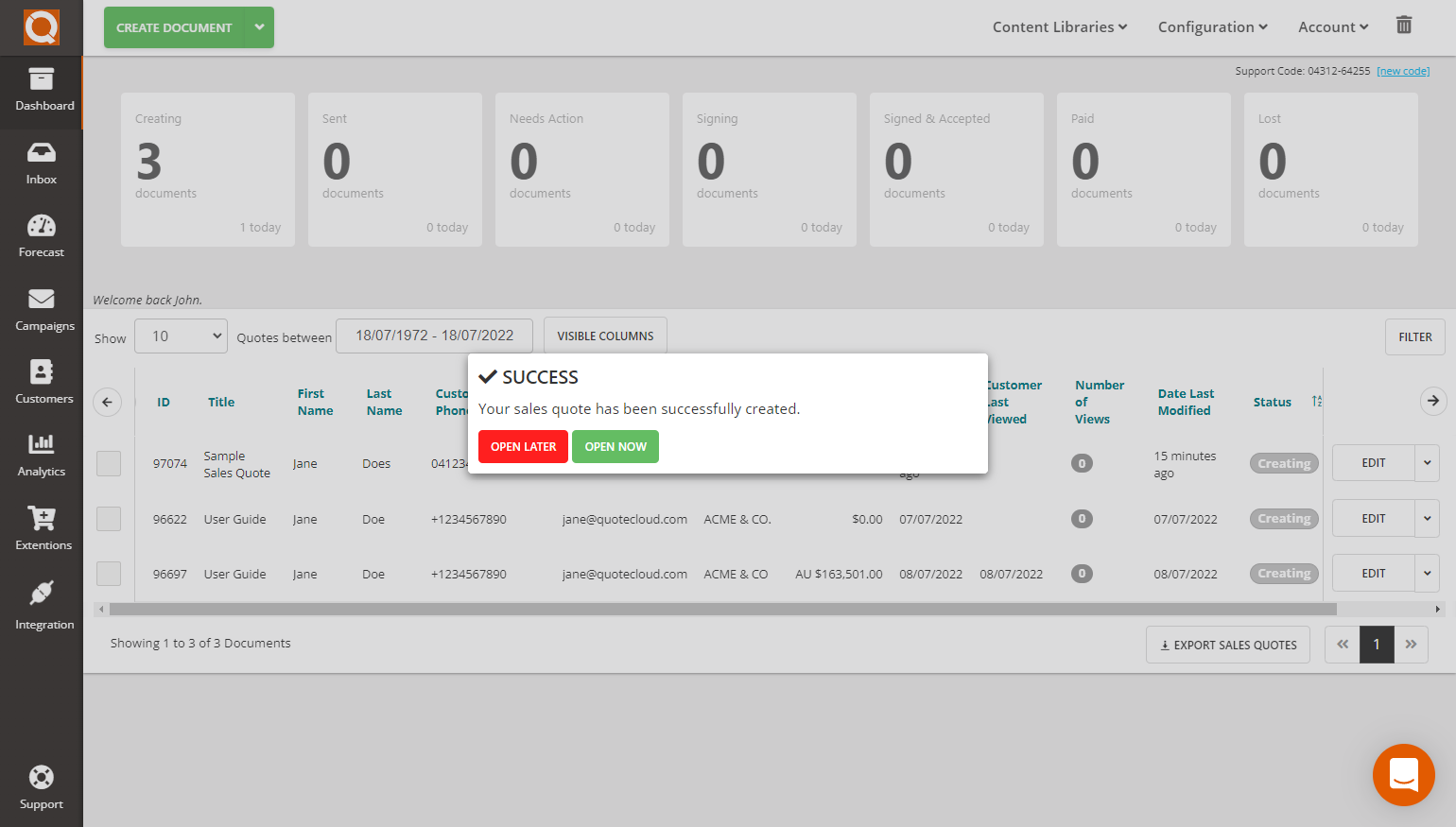The image size is (1456, 827).
Task: Open the Inbox sidebar icon
Action: point(42,153)
